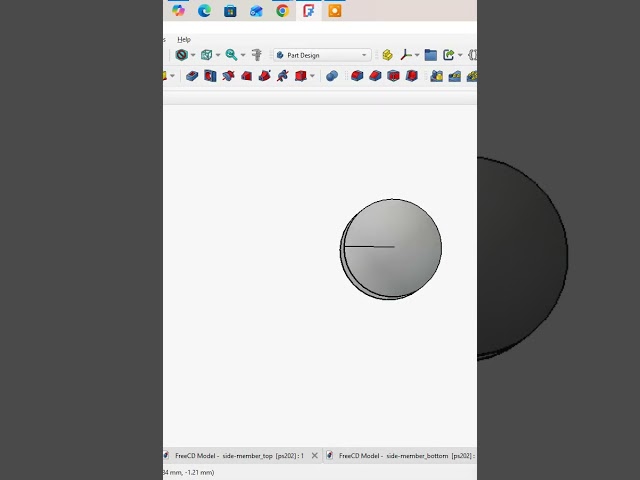Image resolution: width=640 pixels, height=480 pixels.
Task: Click the draw style icon in the toolbar
Action: point(181,55)
